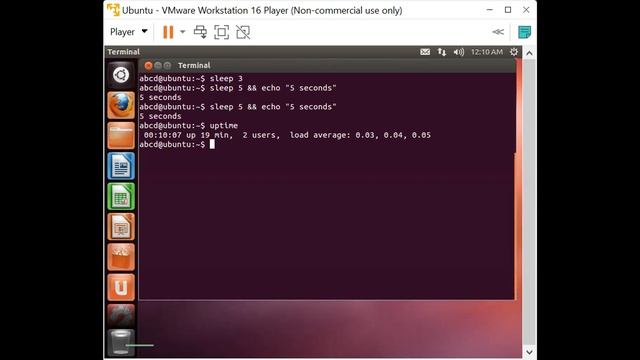Open System Settings launcher icon

121,315
